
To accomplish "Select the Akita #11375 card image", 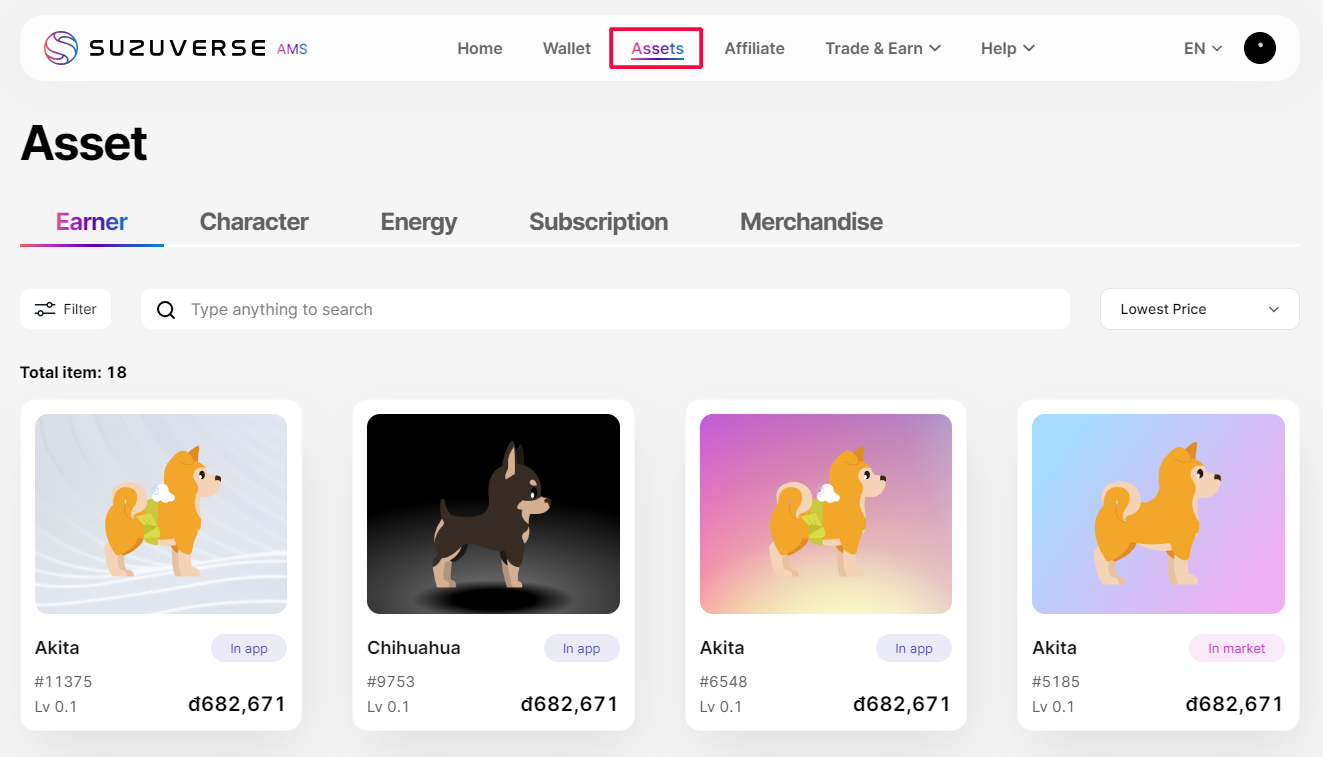I will [x=160, y=513].
